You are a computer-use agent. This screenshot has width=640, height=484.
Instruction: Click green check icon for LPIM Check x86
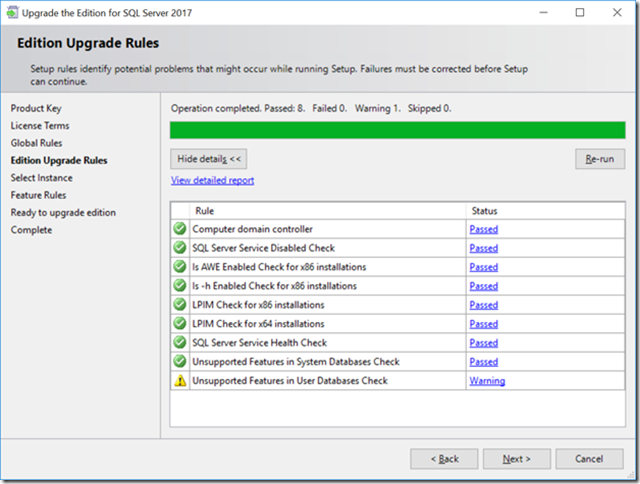pyautogui.click(x=180, y=304)
